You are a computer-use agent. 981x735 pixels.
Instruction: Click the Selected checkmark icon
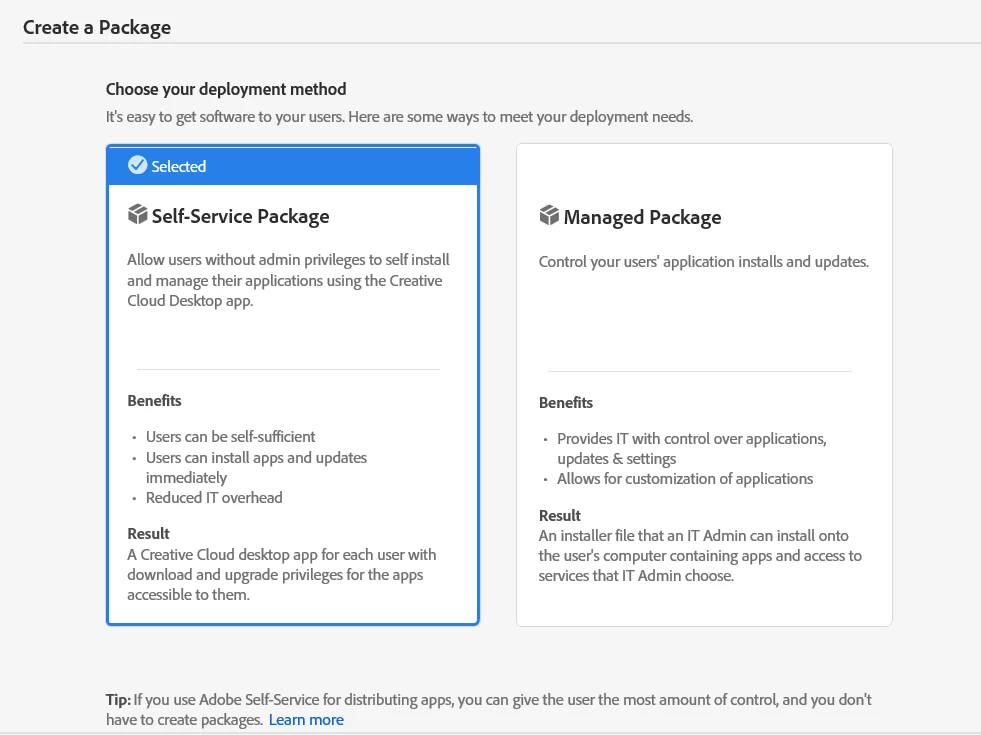point(138,165)
